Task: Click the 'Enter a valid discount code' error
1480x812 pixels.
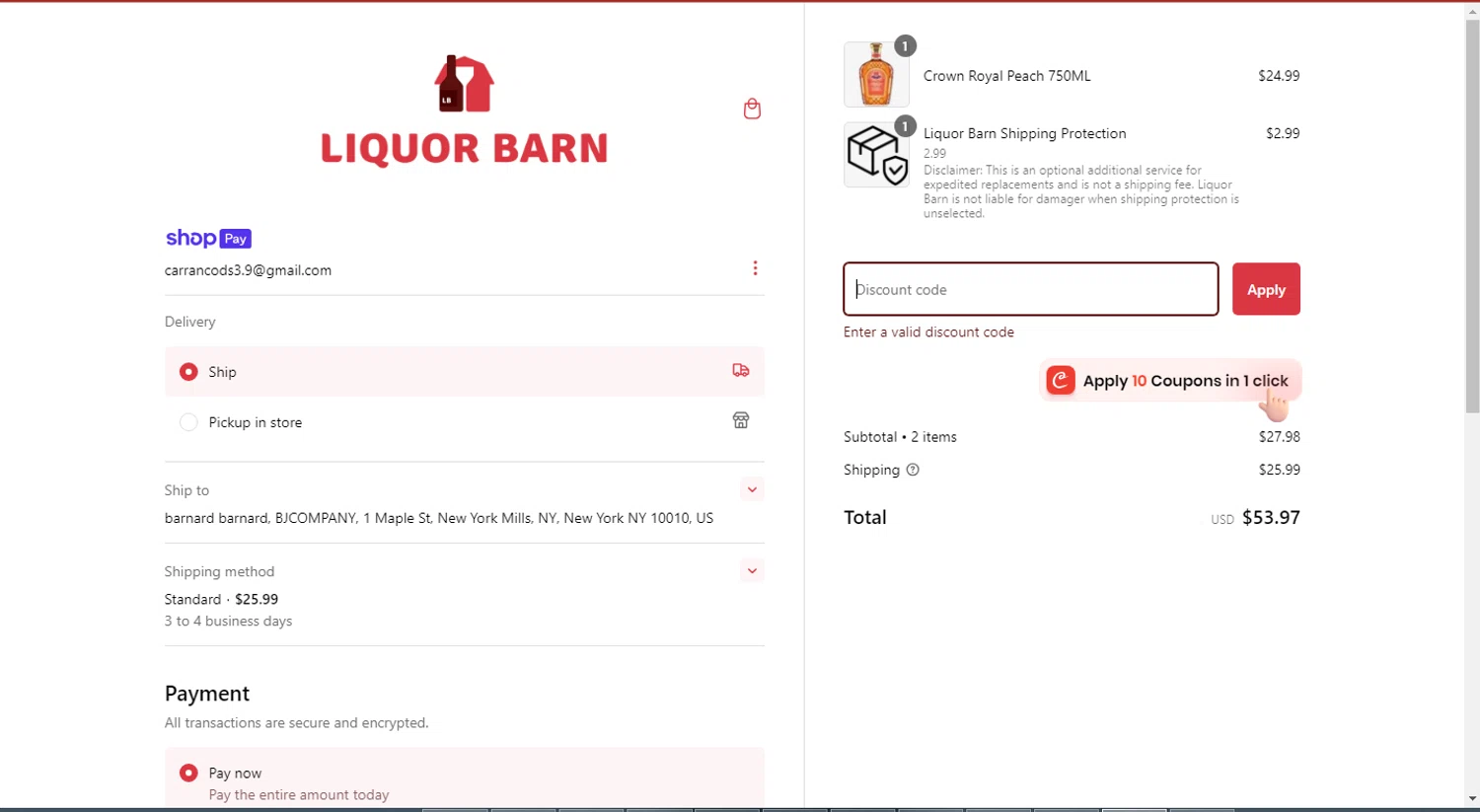Action: point(928,332)
